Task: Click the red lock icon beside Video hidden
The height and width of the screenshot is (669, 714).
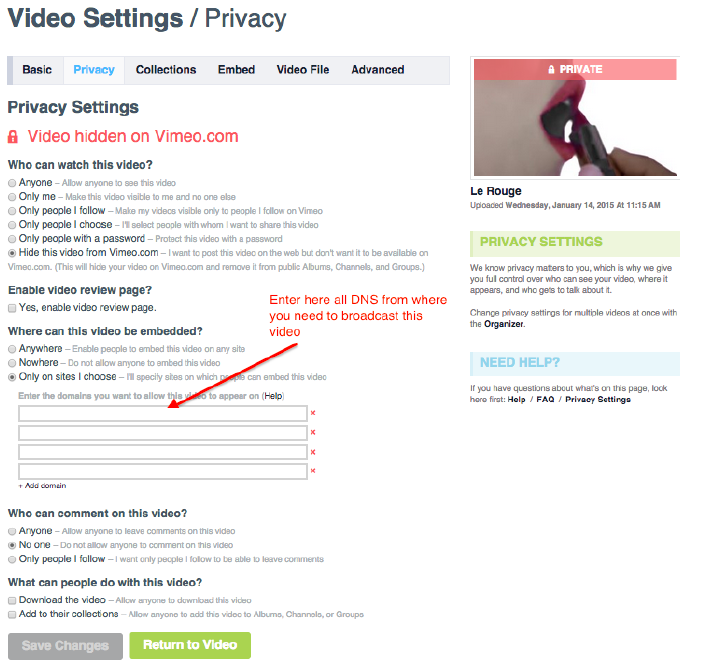Action: click(13, 137)
